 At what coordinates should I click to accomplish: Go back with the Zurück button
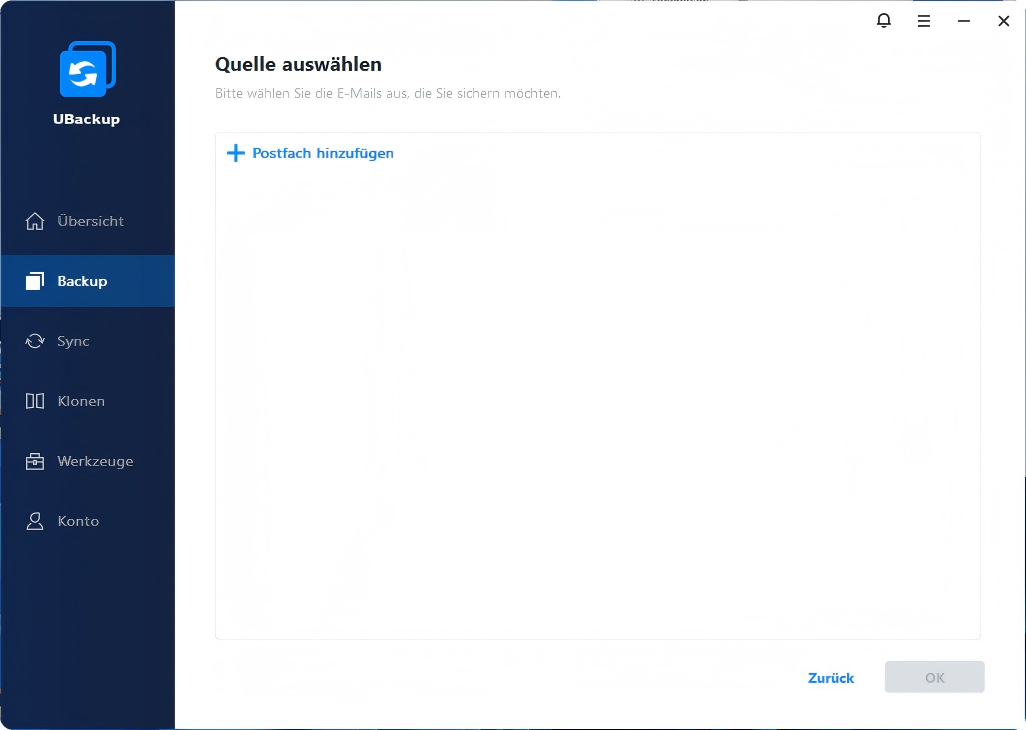[x=830, y=678]
